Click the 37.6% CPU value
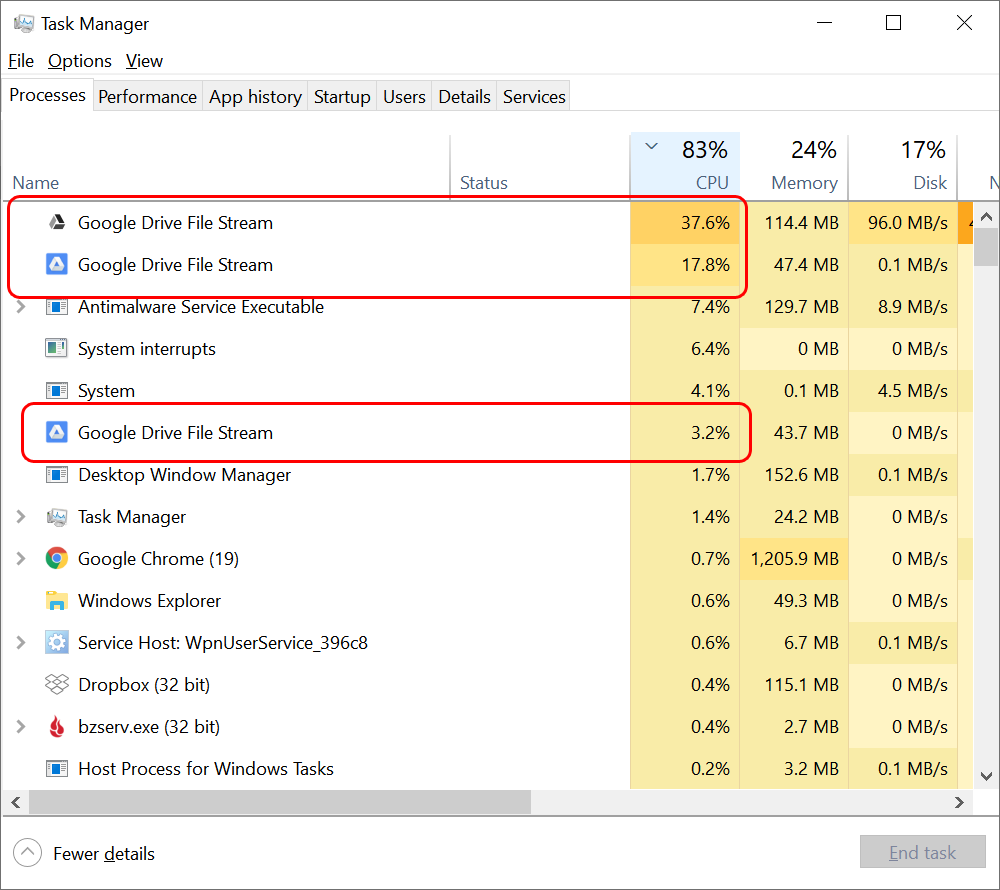This screenshot has height=890, width=1000. pos(705,222)
